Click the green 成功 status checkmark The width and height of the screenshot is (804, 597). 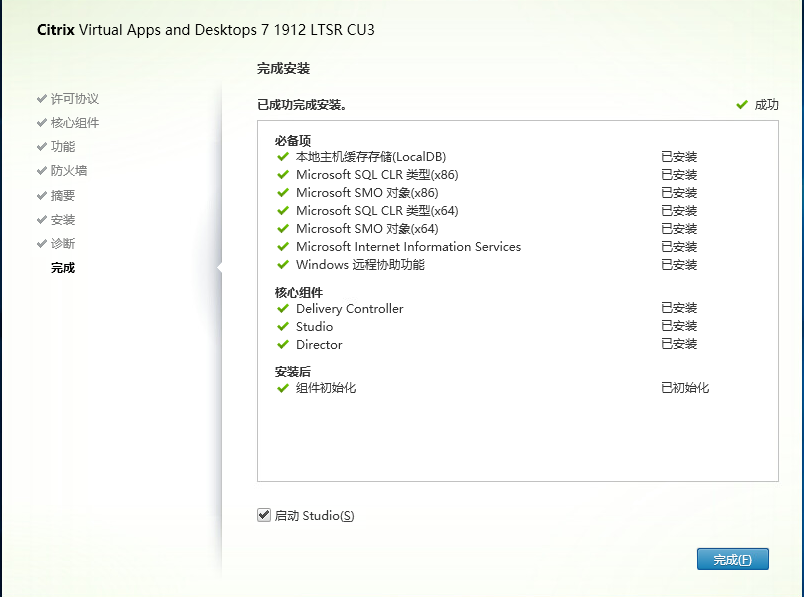click(x=742, y=104)
